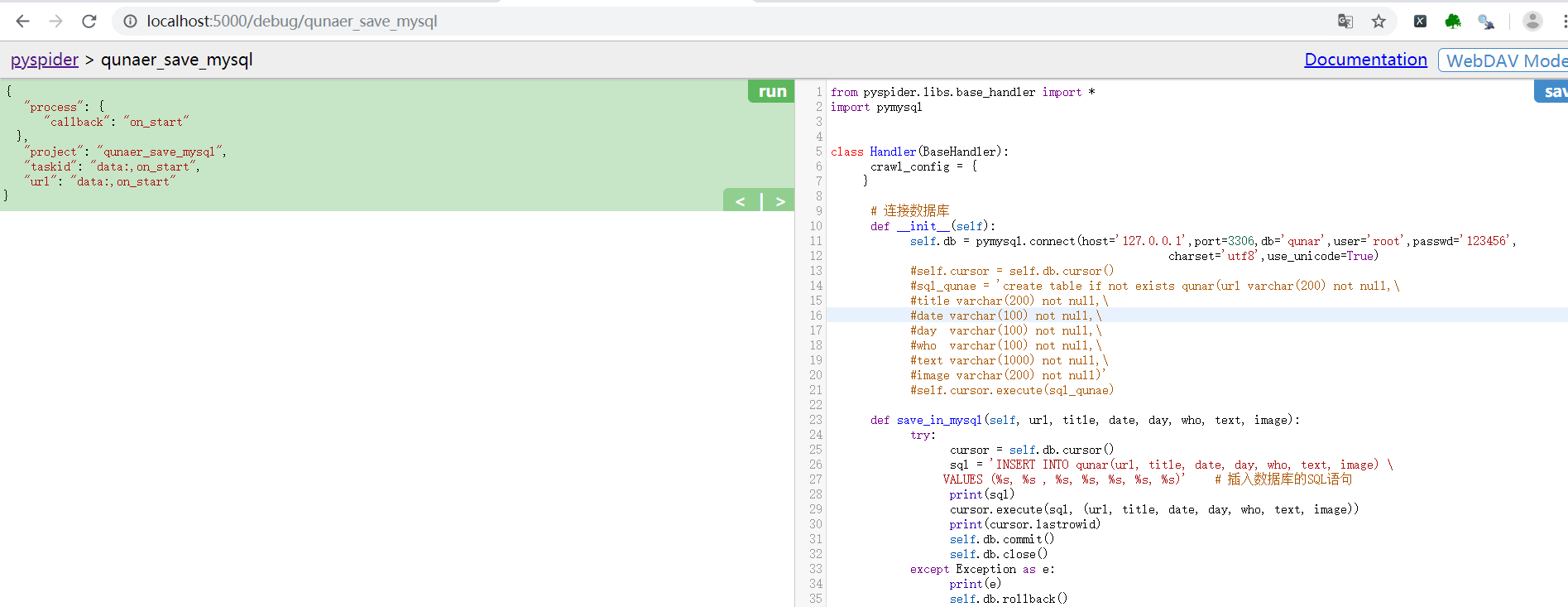Click the localhost:5000 URL address field
The height and width of the screenshot is (607, 1568).
click(x=292, y=22)
